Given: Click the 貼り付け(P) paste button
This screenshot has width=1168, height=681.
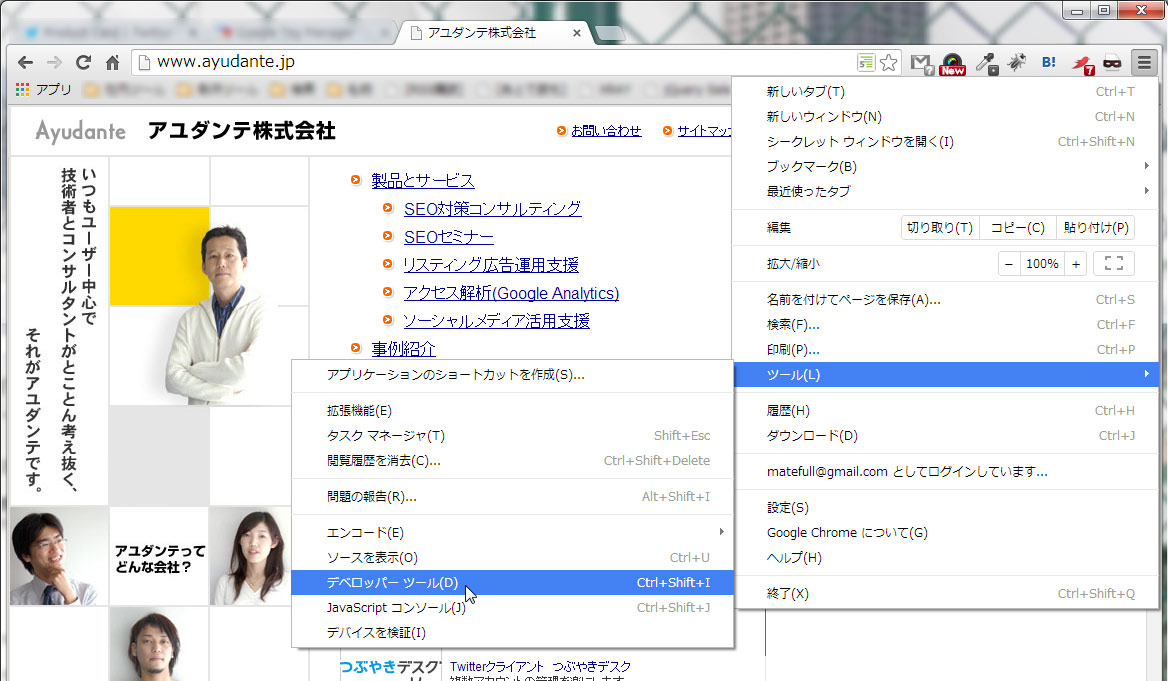Looking at the screenshot, I should tap(1096, 227).
